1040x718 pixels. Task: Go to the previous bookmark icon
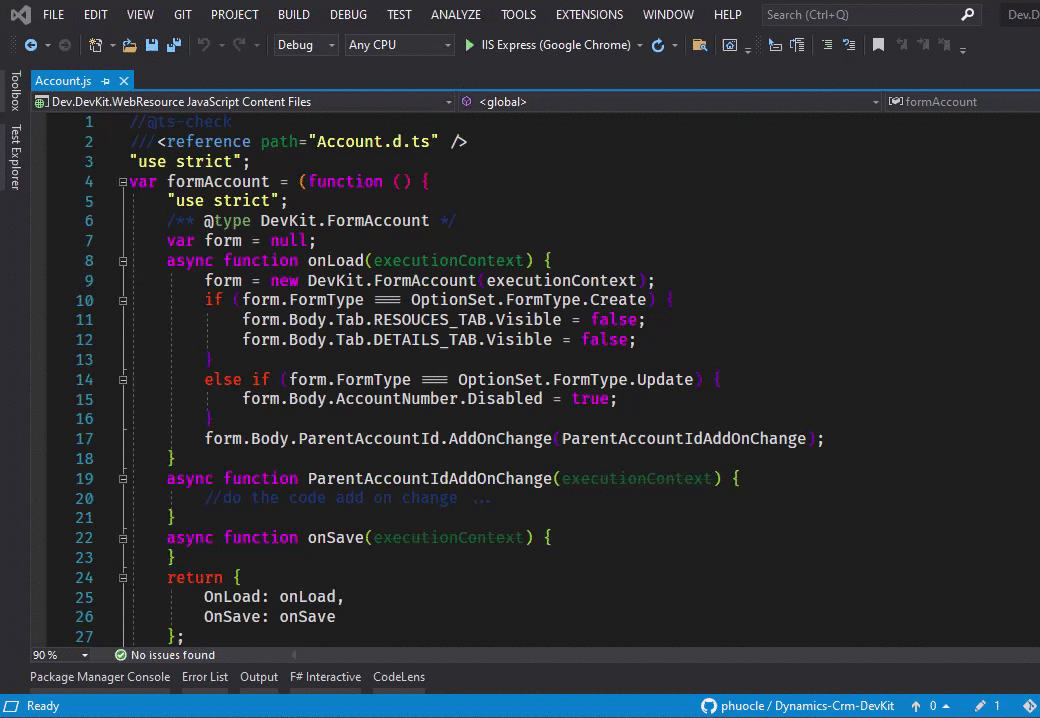pyautogui.click(x=901, y=45)
